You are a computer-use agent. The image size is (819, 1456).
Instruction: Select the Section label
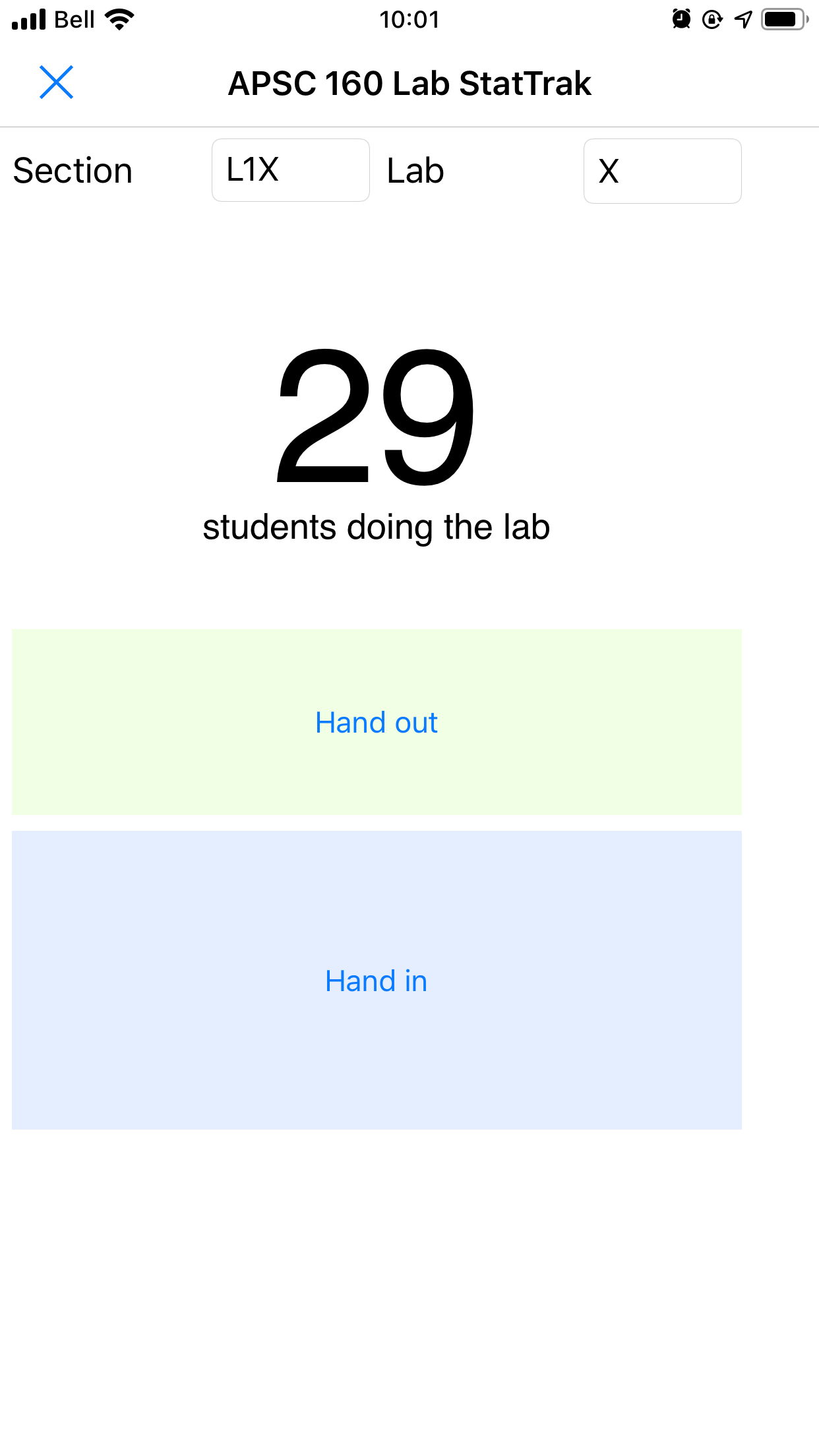(x=73, y=171)
